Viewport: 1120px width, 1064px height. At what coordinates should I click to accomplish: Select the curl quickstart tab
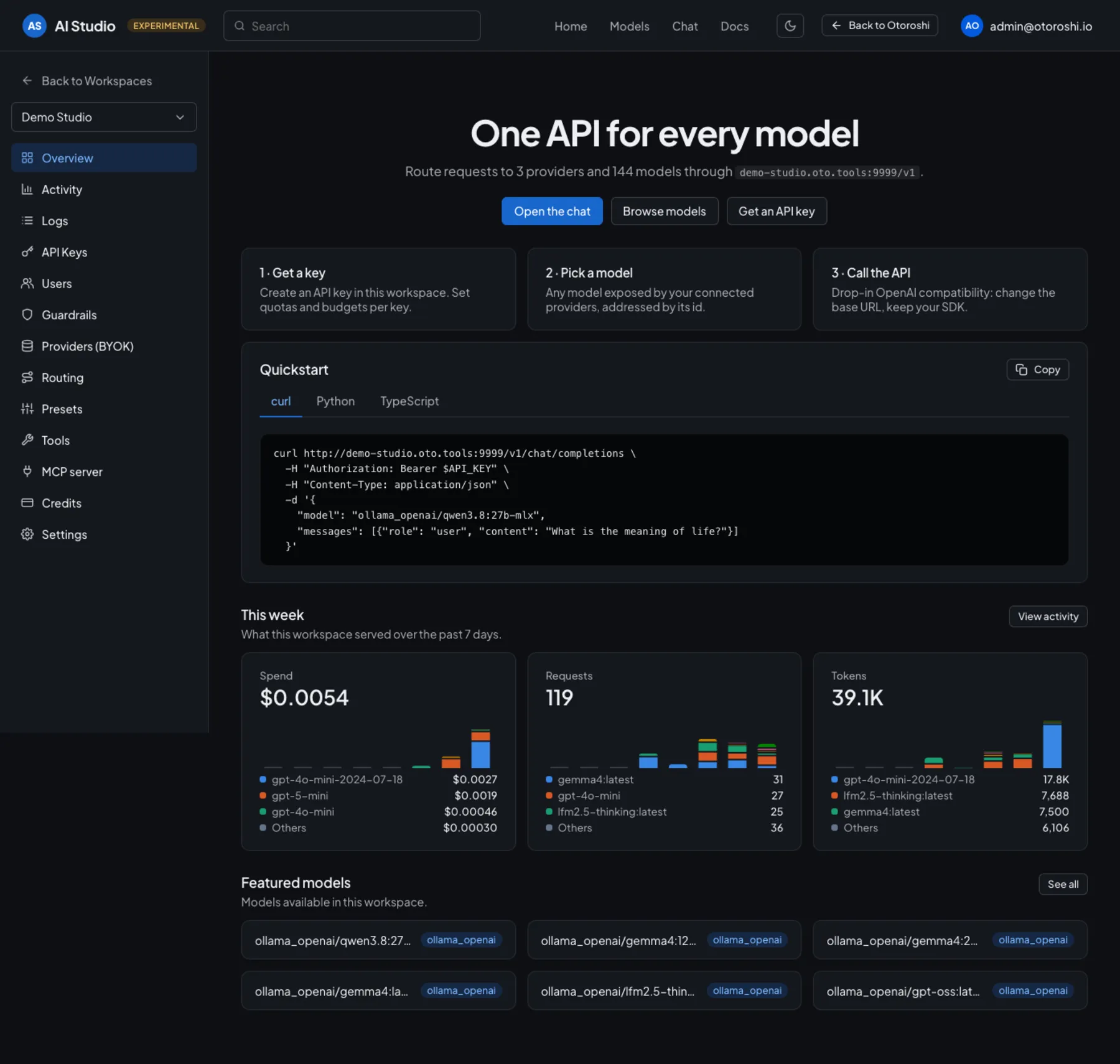[x=281, y=401]
